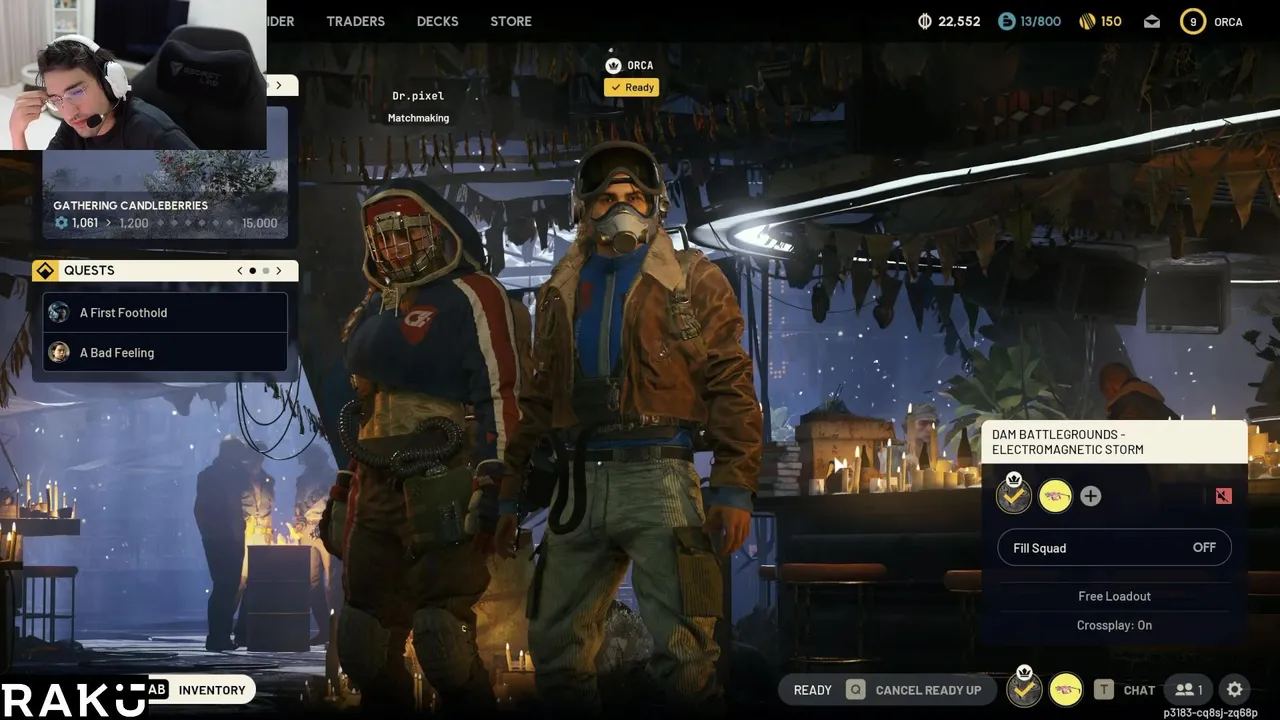
Task: Go to next quests page chevron
Action: (x=278, y=271)
